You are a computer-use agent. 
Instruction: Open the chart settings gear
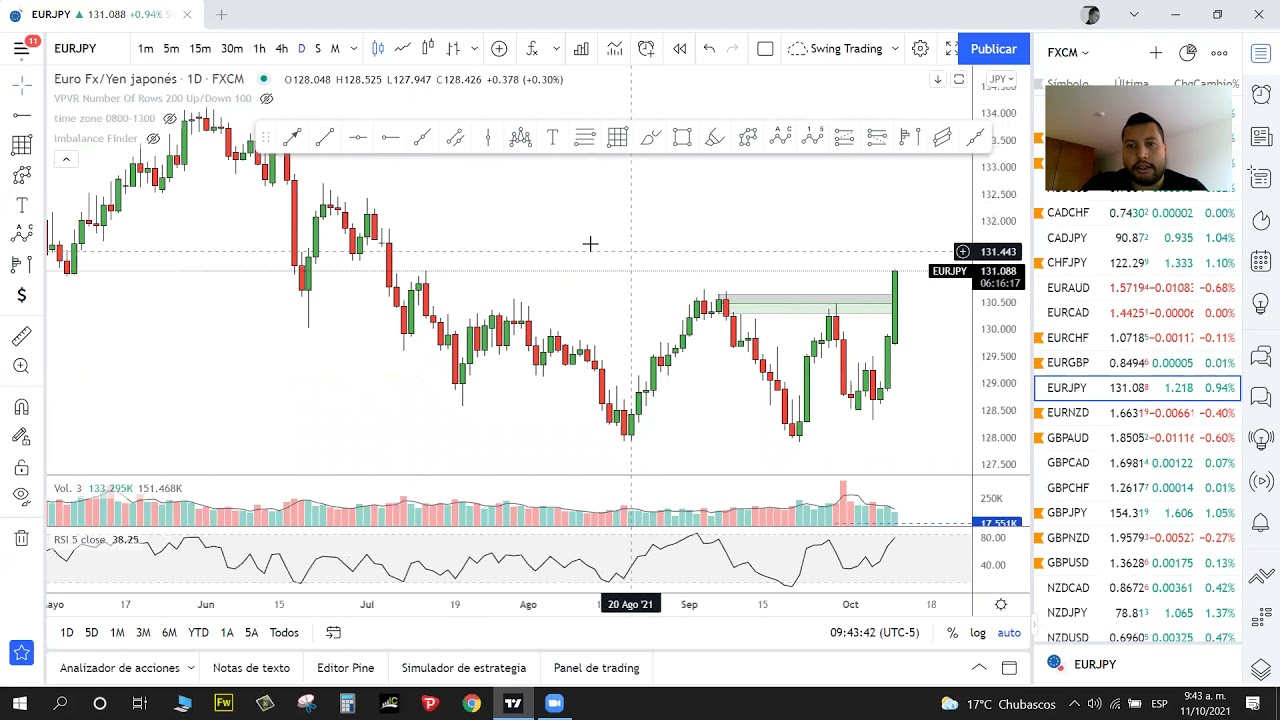920,49
